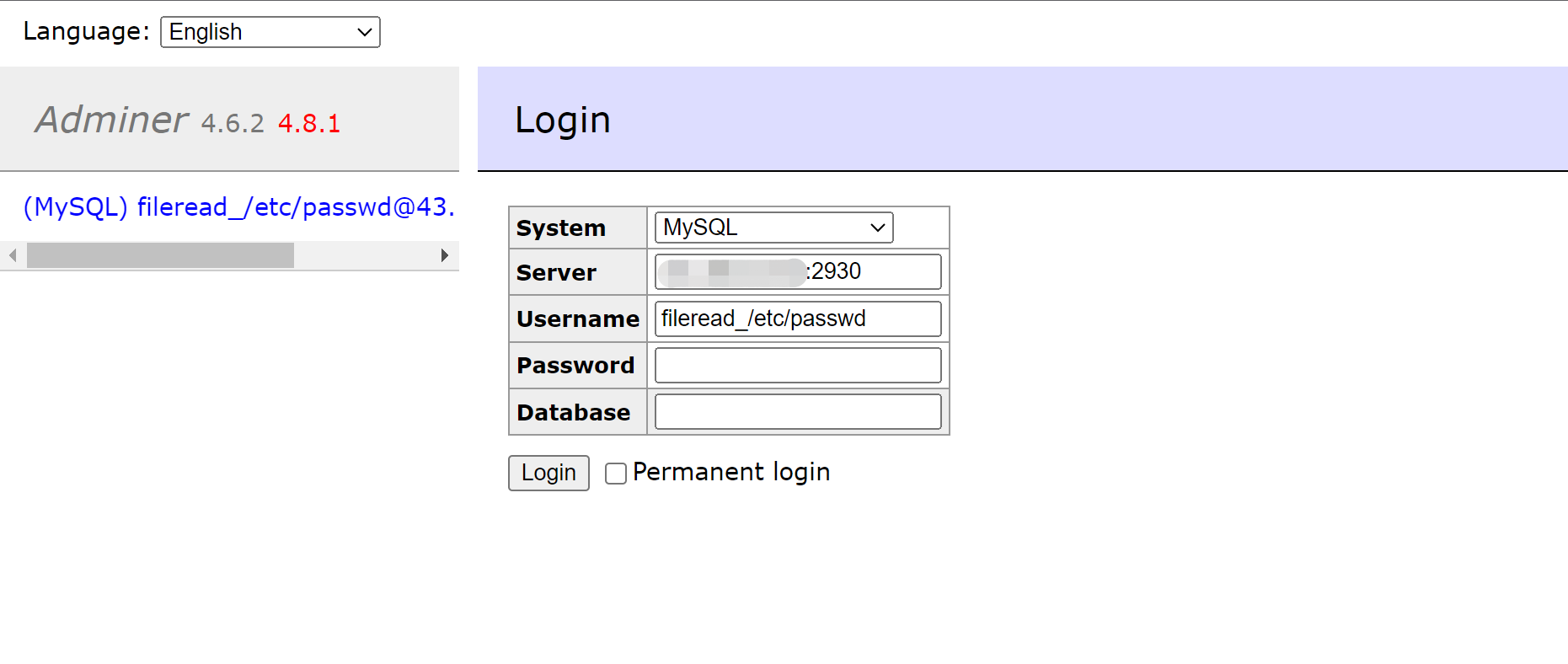This screenshot has width=1568, height=664.
Task: Click the Adminer logo title
Action: tap(111, 120)
